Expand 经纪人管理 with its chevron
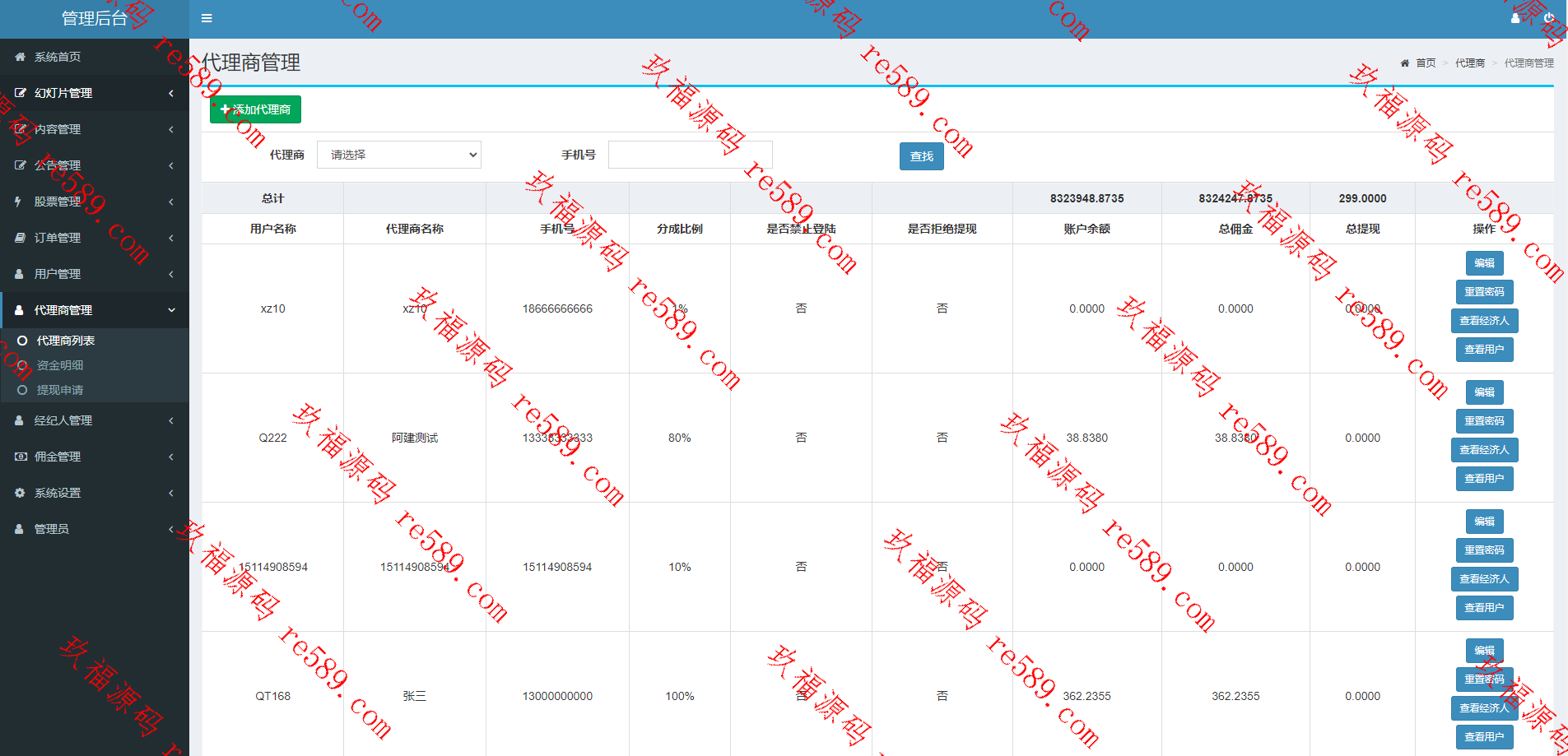 coord(171,420)
